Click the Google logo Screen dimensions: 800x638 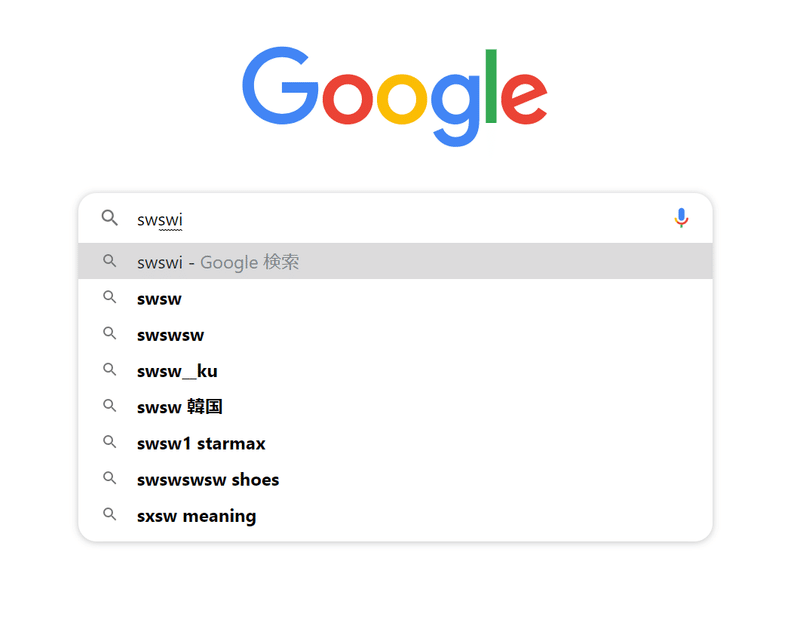(x=395, y=96)
